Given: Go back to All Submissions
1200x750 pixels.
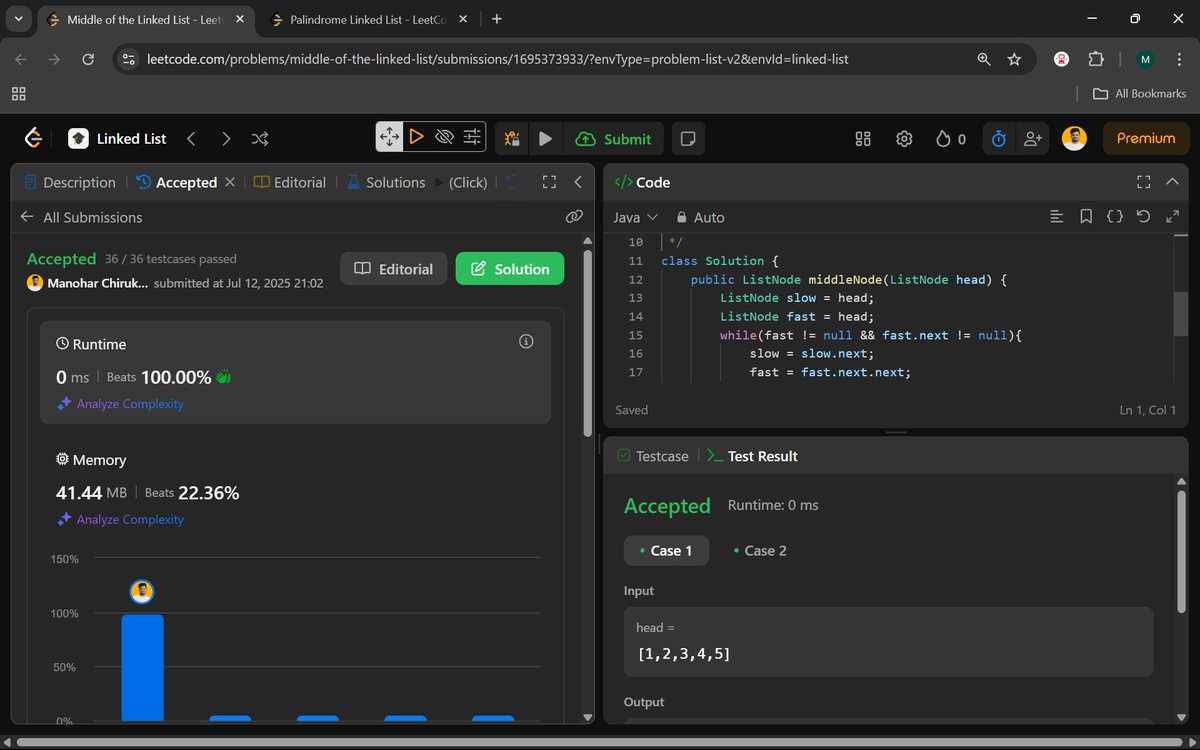Looking at the screenshot, I should point(81,217).
